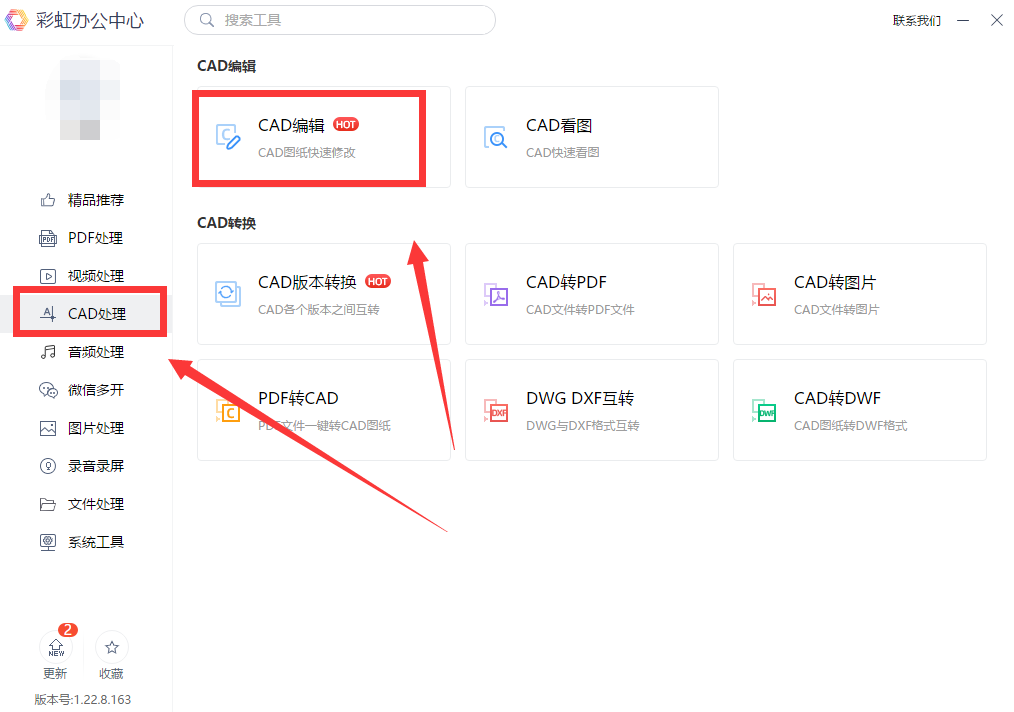Click the red 2 notification badge
This screenshot has height=712, width=1014.
pyautogui.click(x=68, y=629)
